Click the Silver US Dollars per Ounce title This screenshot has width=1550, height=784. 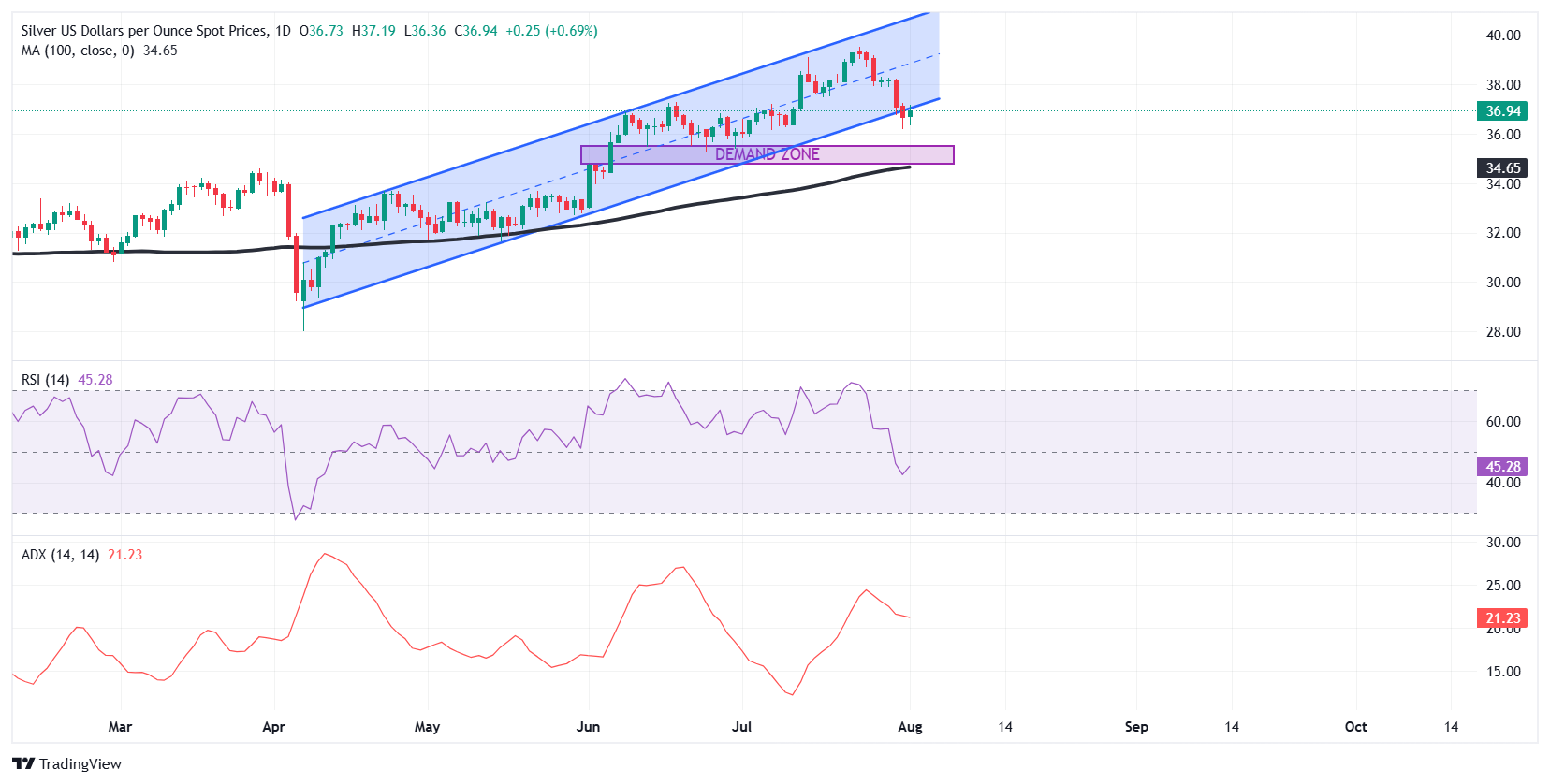click(144, 31)
